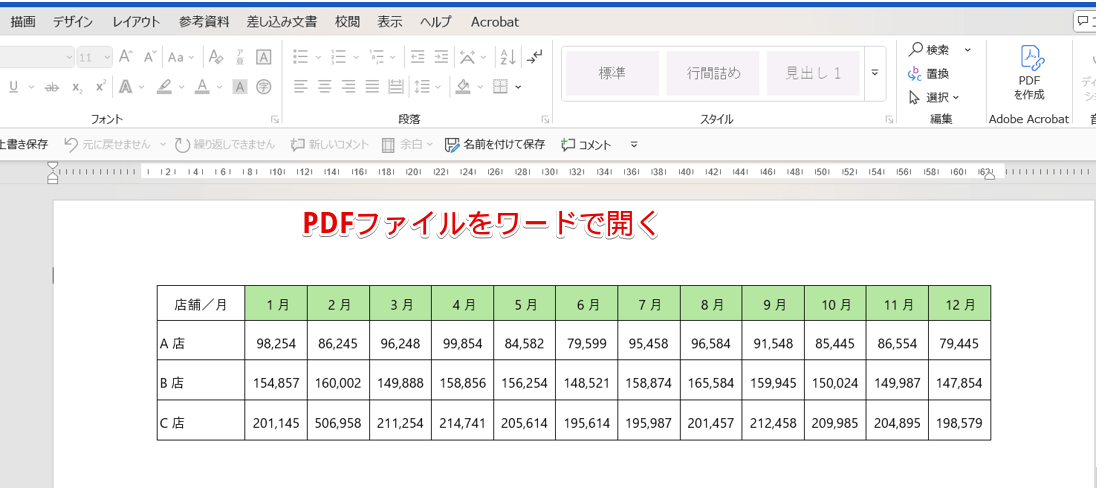Justify paragraph text

pyautogui.click(x=372, y=87)
